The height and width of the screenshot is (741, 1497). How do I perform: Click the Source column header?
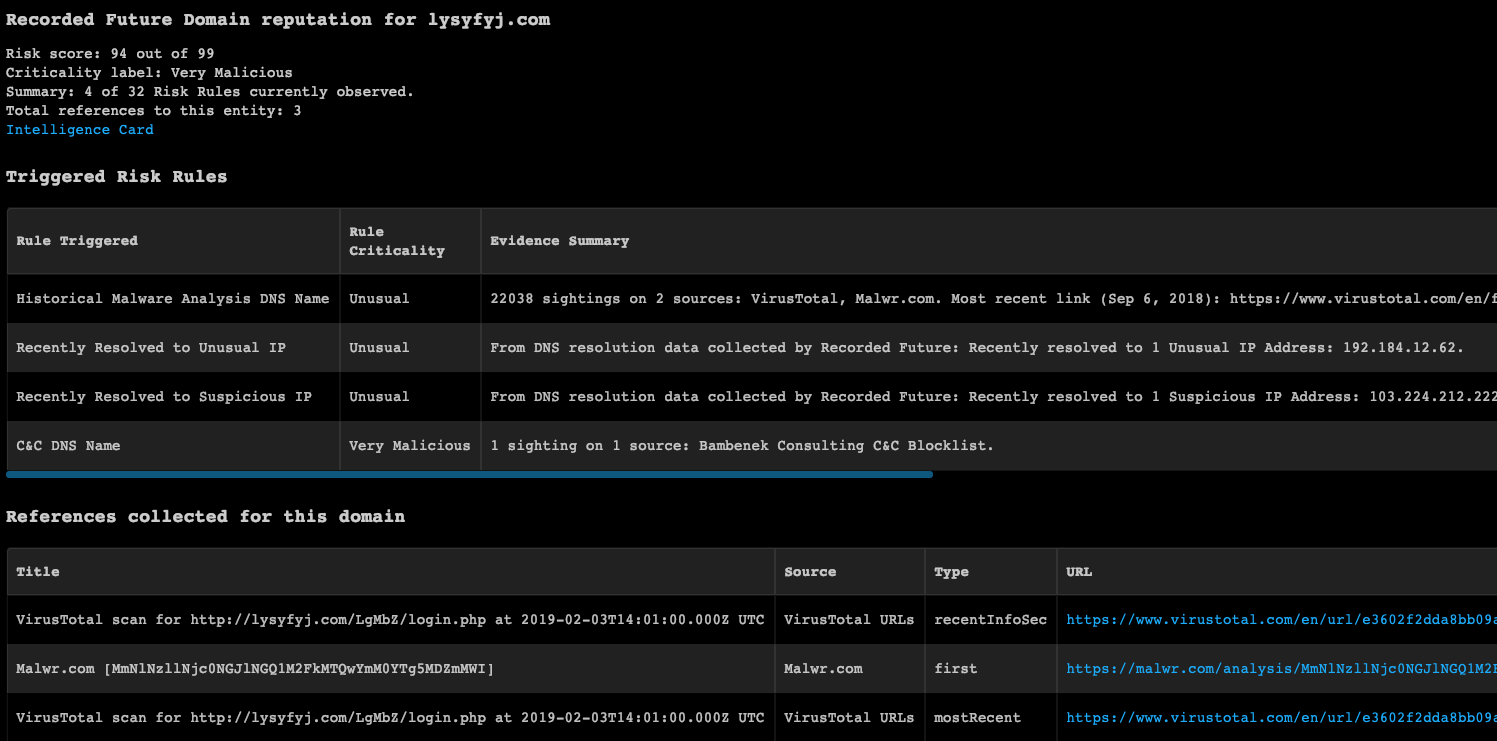[810, 572]
